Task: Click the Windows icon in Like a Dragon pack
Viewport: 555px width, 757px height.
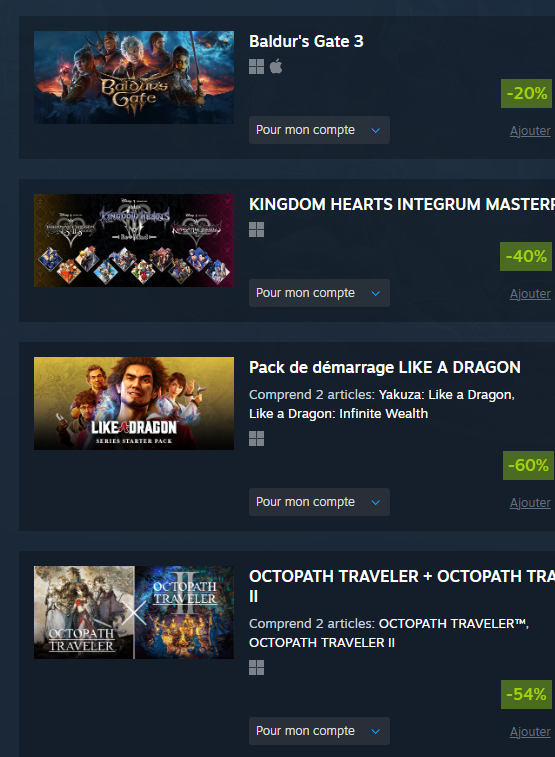Action: 256,439
